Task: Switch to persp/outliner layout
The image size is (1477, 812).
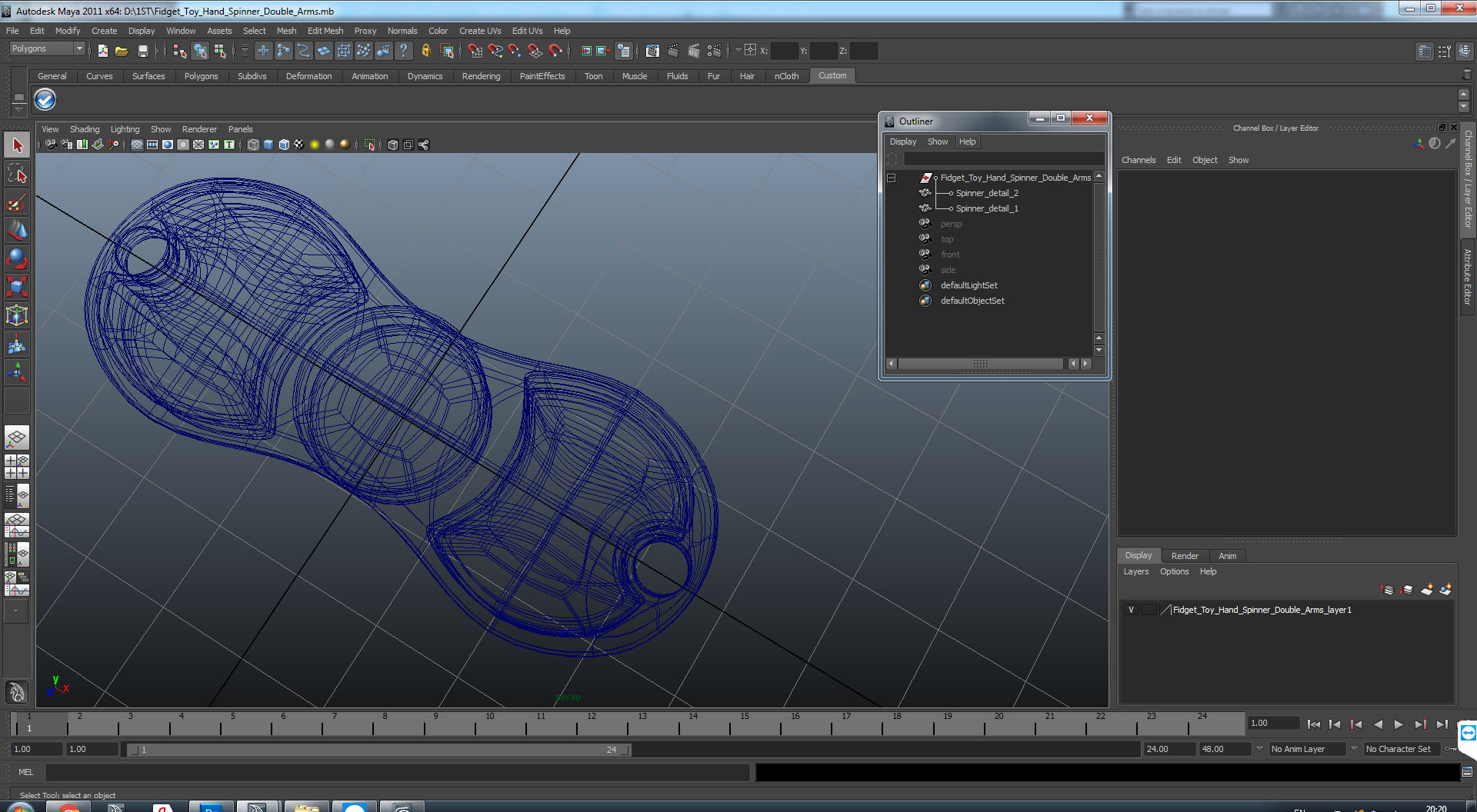Action: [x=17, y=496]
